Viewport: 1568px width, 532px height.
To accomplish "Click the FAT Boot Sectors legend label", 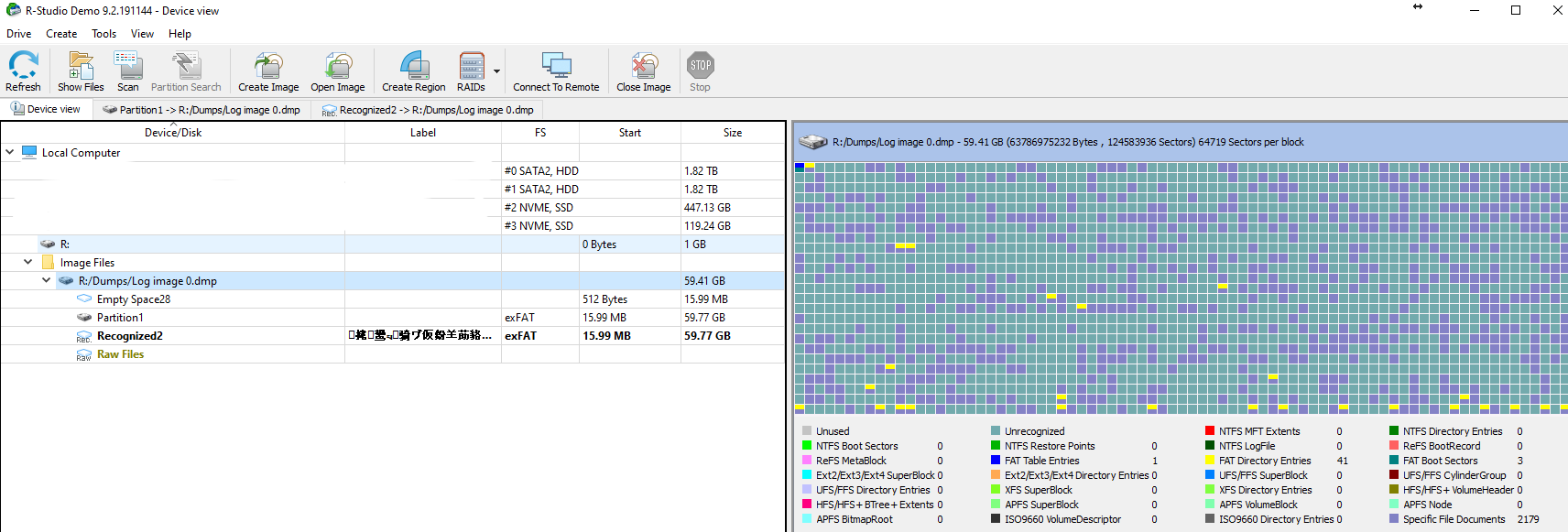I will 1440,461.
